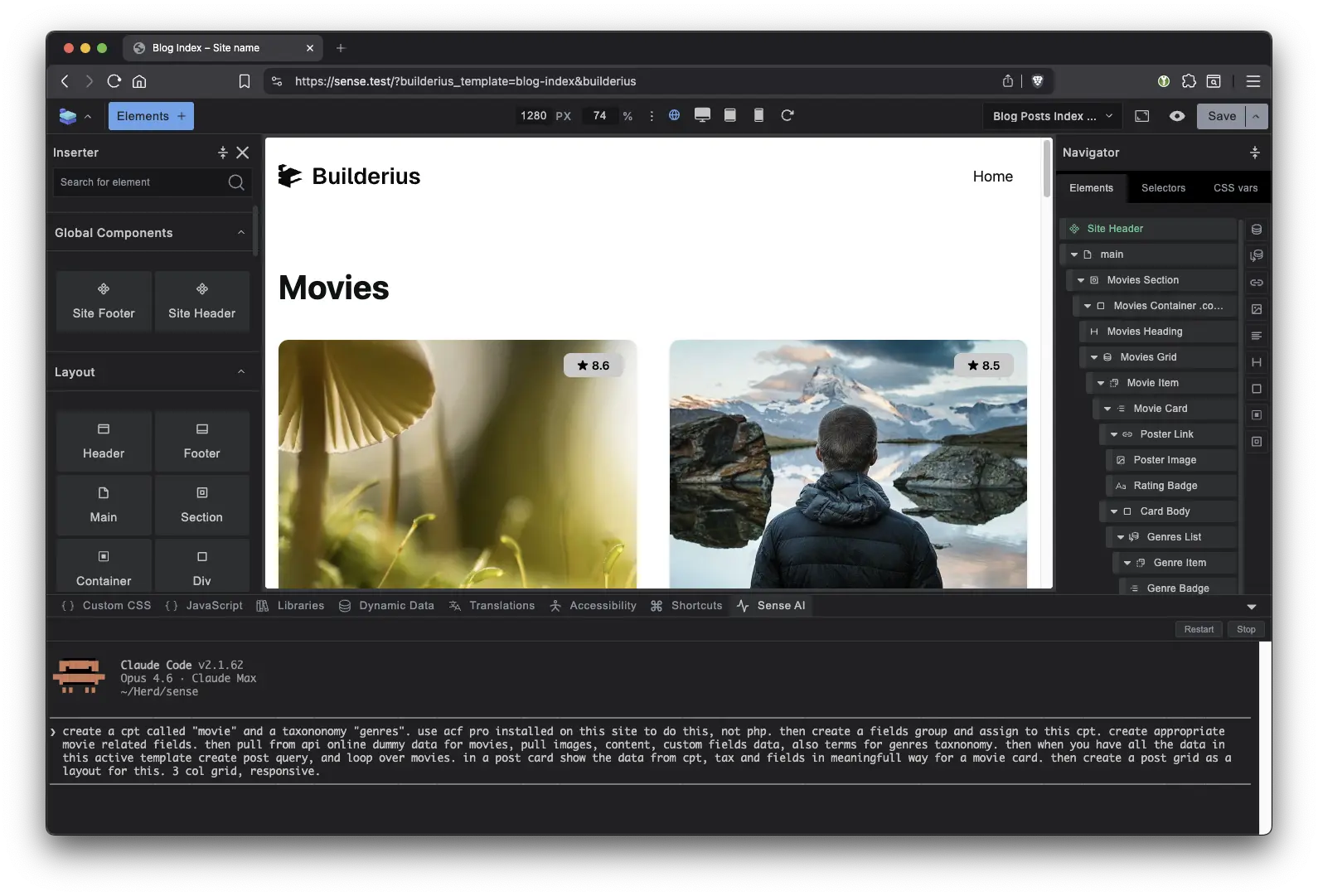Toggle the fullscreen canvas icon
The height and width of the screenshot is (896, 1318).
pos(1142,116)
